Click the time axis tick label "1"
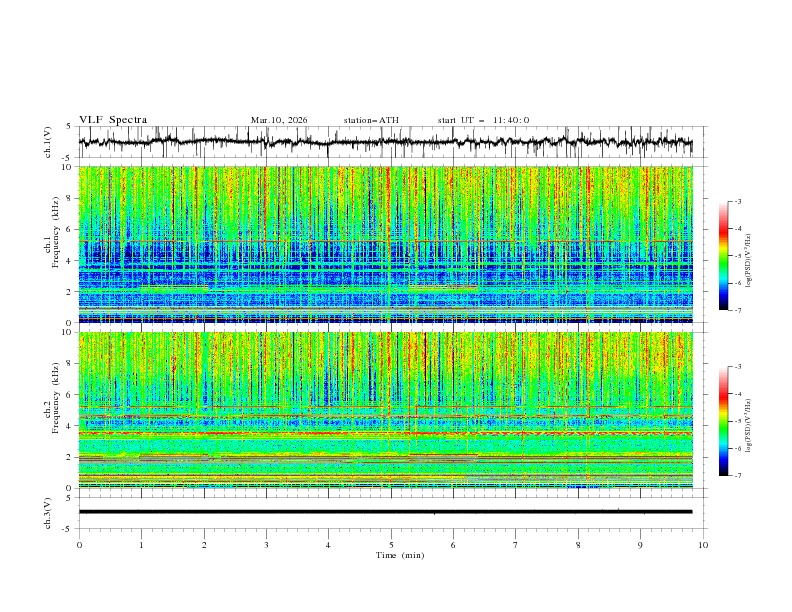 [141, 545]
